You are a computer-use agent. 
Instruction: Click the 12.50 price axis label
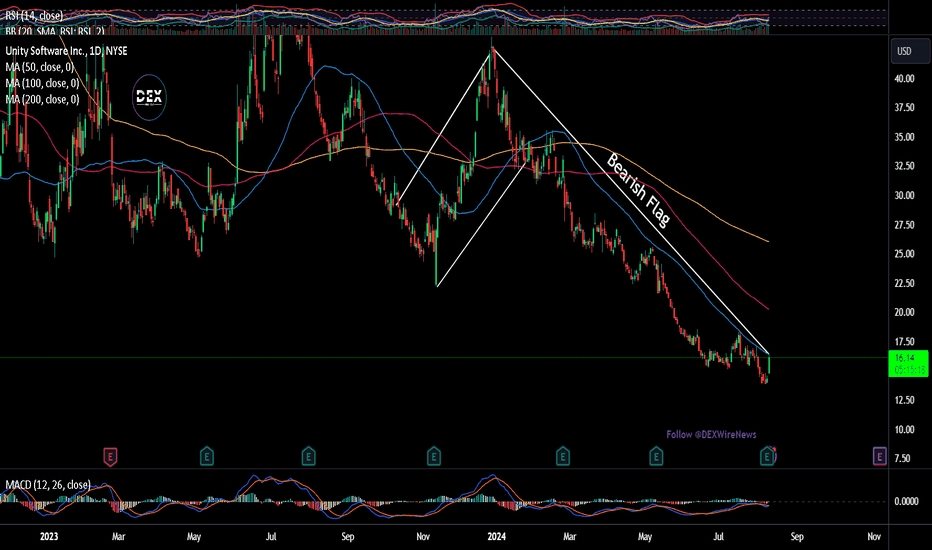pos(904,400)
